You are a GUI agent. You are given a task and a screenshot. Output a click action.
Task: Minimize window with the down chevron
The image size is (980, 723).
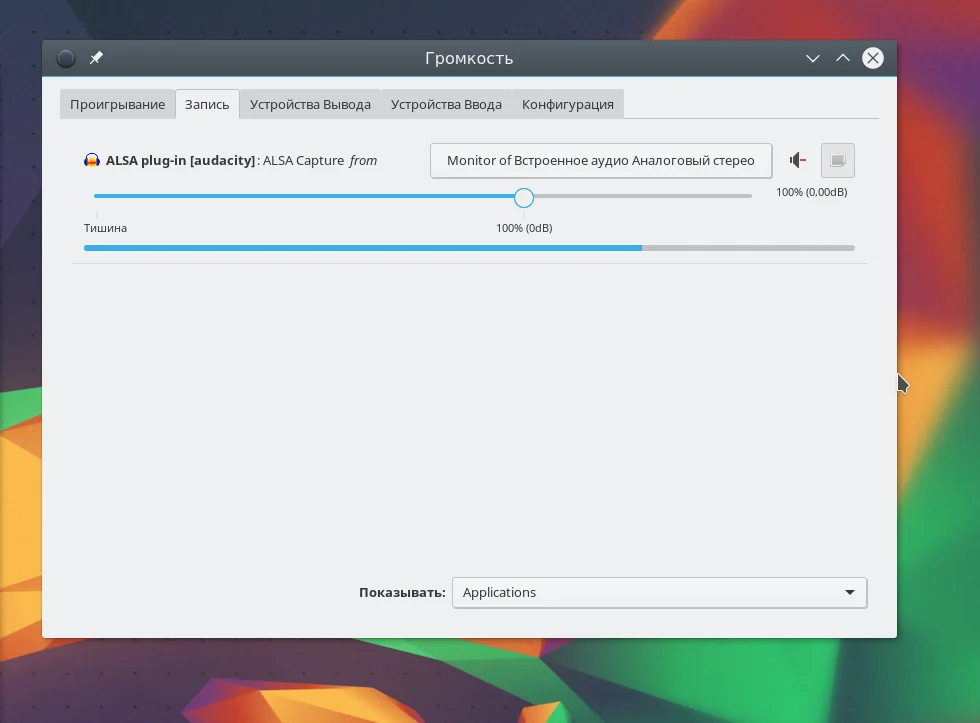click(812, 58)
